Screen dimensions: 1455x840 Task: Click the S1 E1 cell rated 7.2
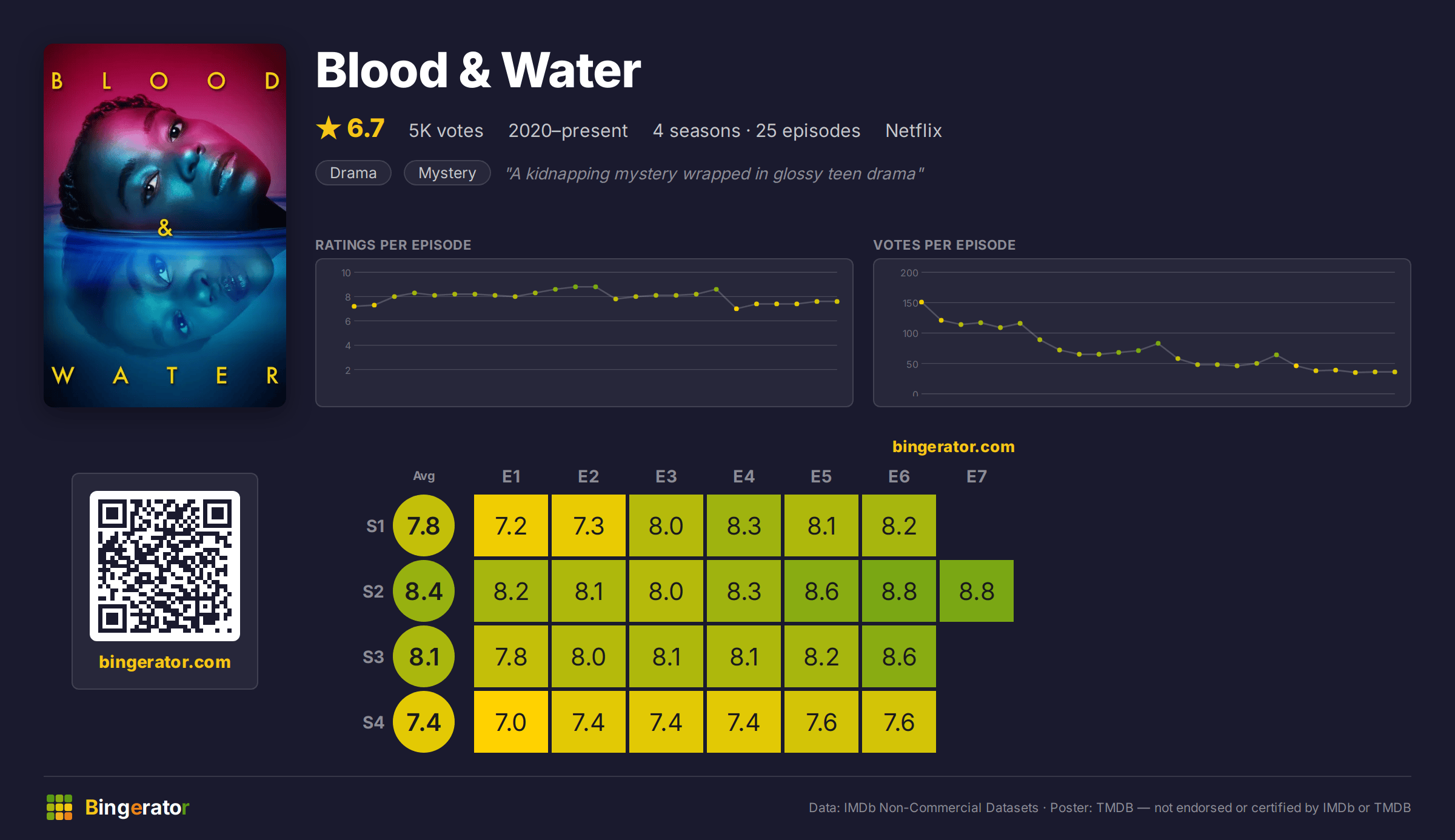point(511,525)
